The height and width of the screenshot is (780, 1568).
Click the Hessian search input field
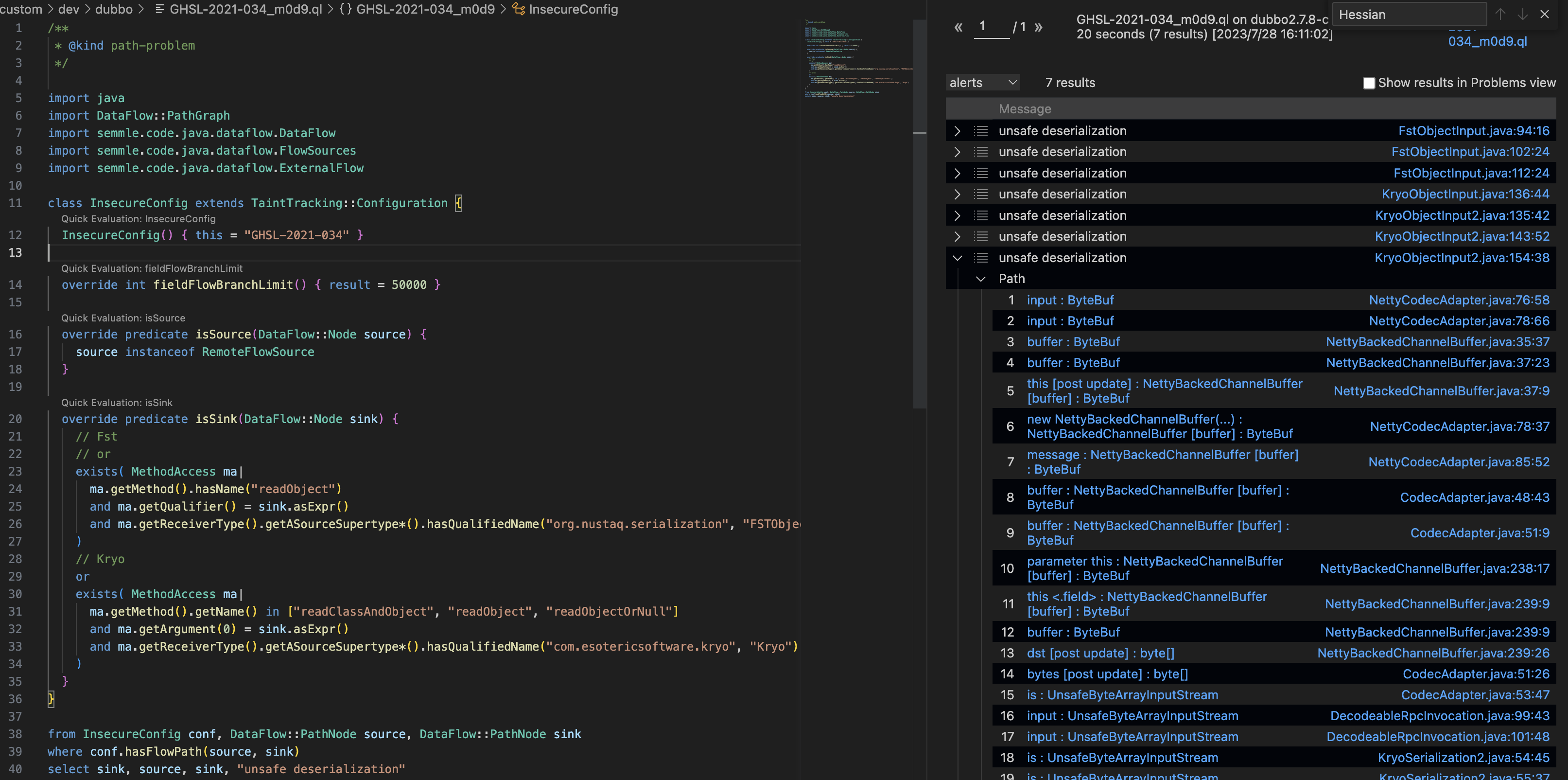(1409, 14)
